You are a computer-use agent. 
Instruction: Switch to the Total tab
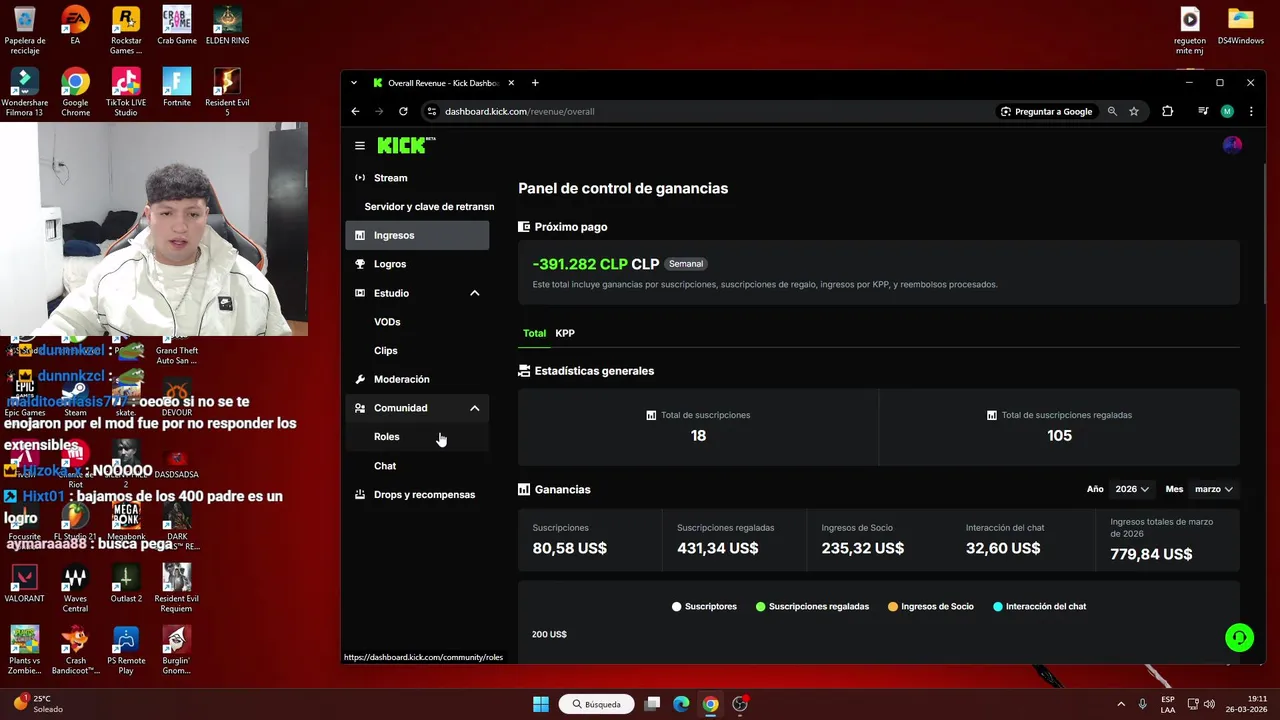(534, 333)
